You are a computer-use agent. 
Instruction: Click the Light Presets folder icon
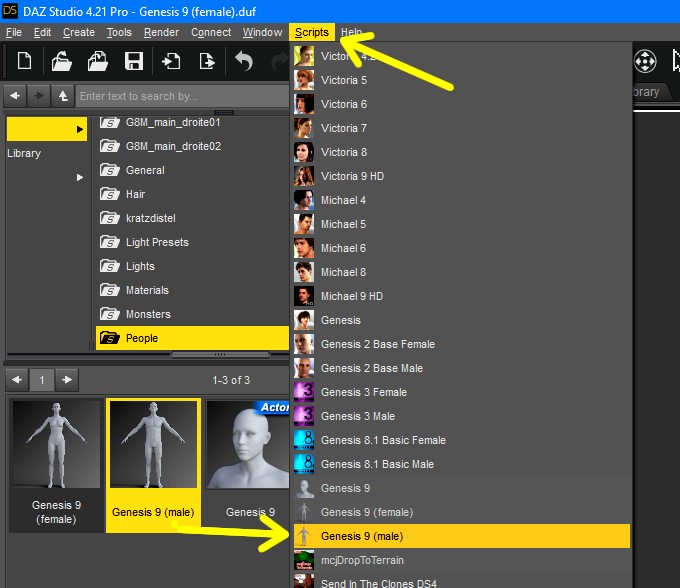[110, 242]
